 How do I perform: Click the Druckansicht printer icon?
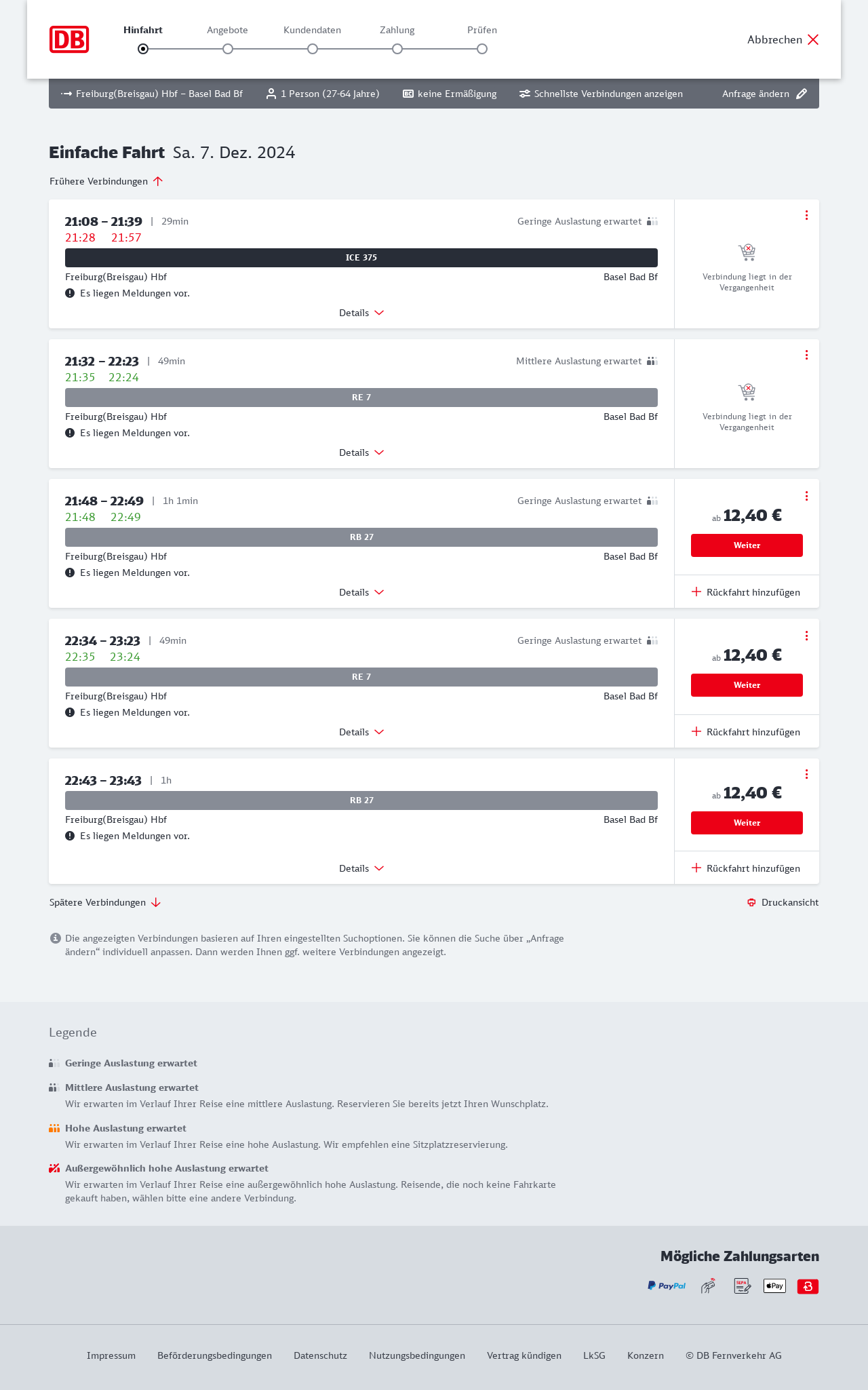pyautogui.click(x=751, y=902)
